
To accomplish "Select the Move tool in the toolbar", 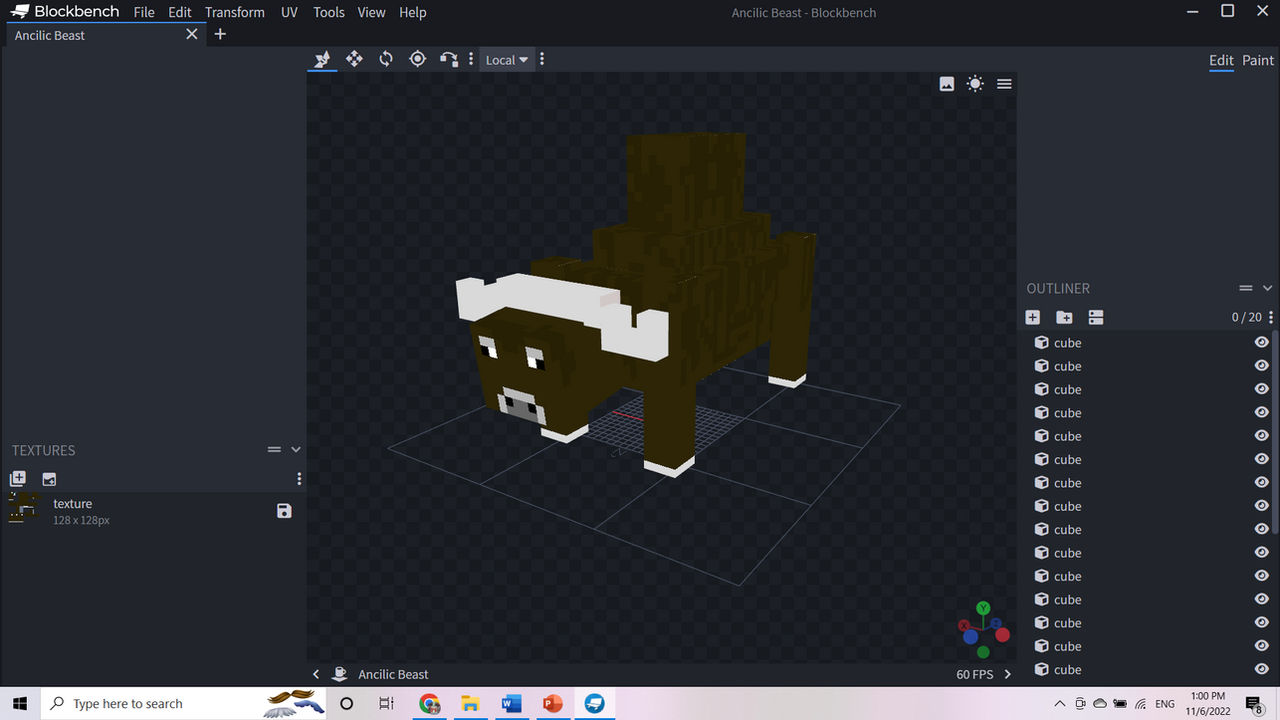I will pyautogui.click(x=322, y=60).
